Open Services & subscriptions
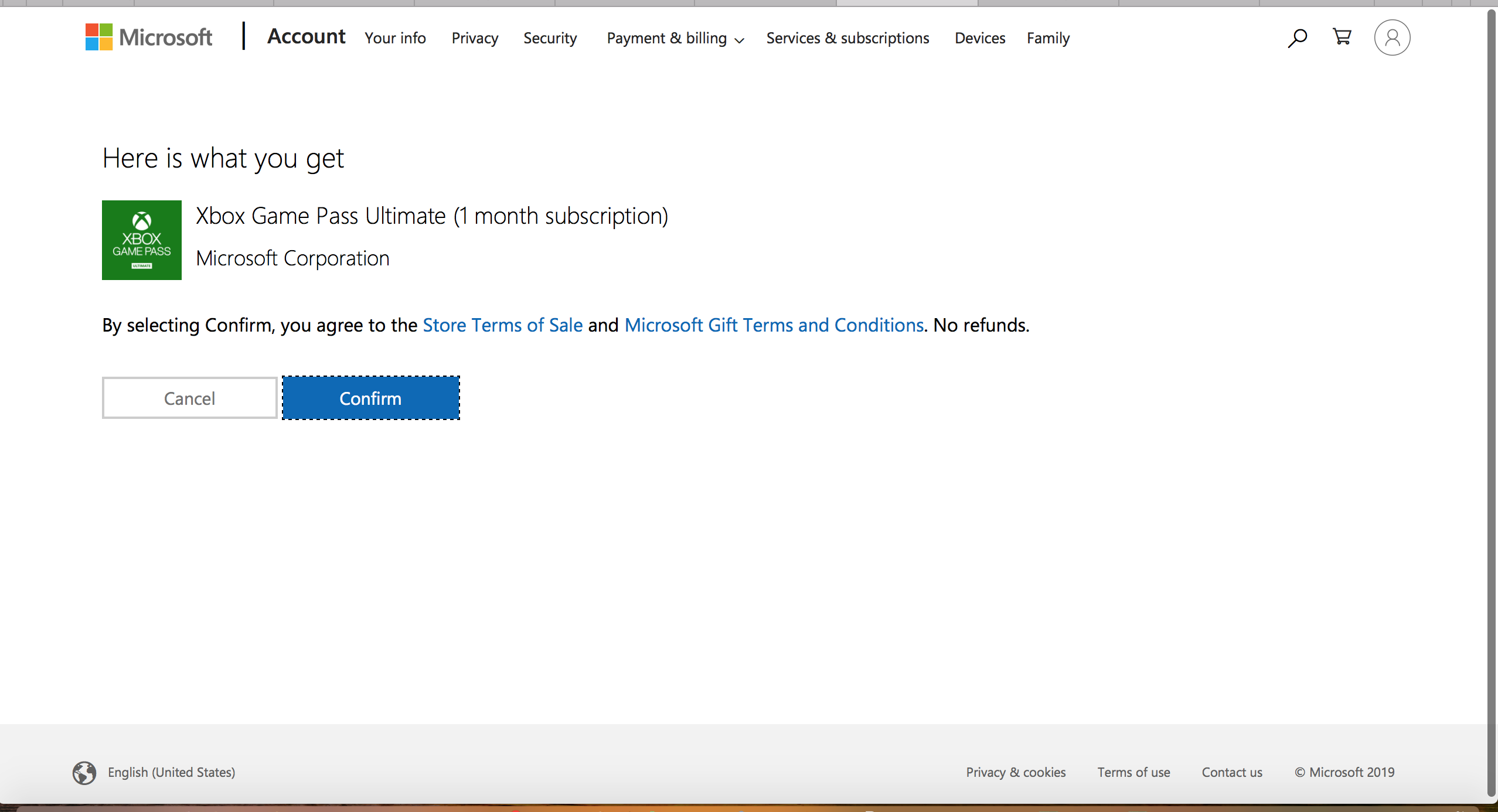The image size is (1498, 812). (x=847, y=38)
